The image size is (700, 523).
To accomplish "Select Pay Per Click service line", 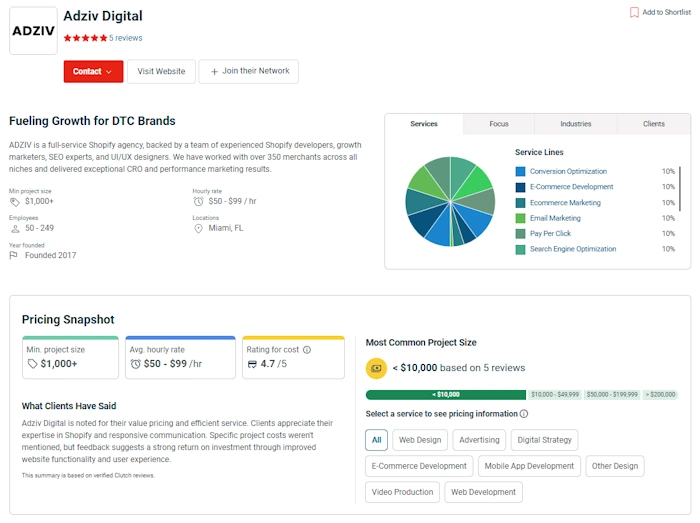I will (550, 233).
